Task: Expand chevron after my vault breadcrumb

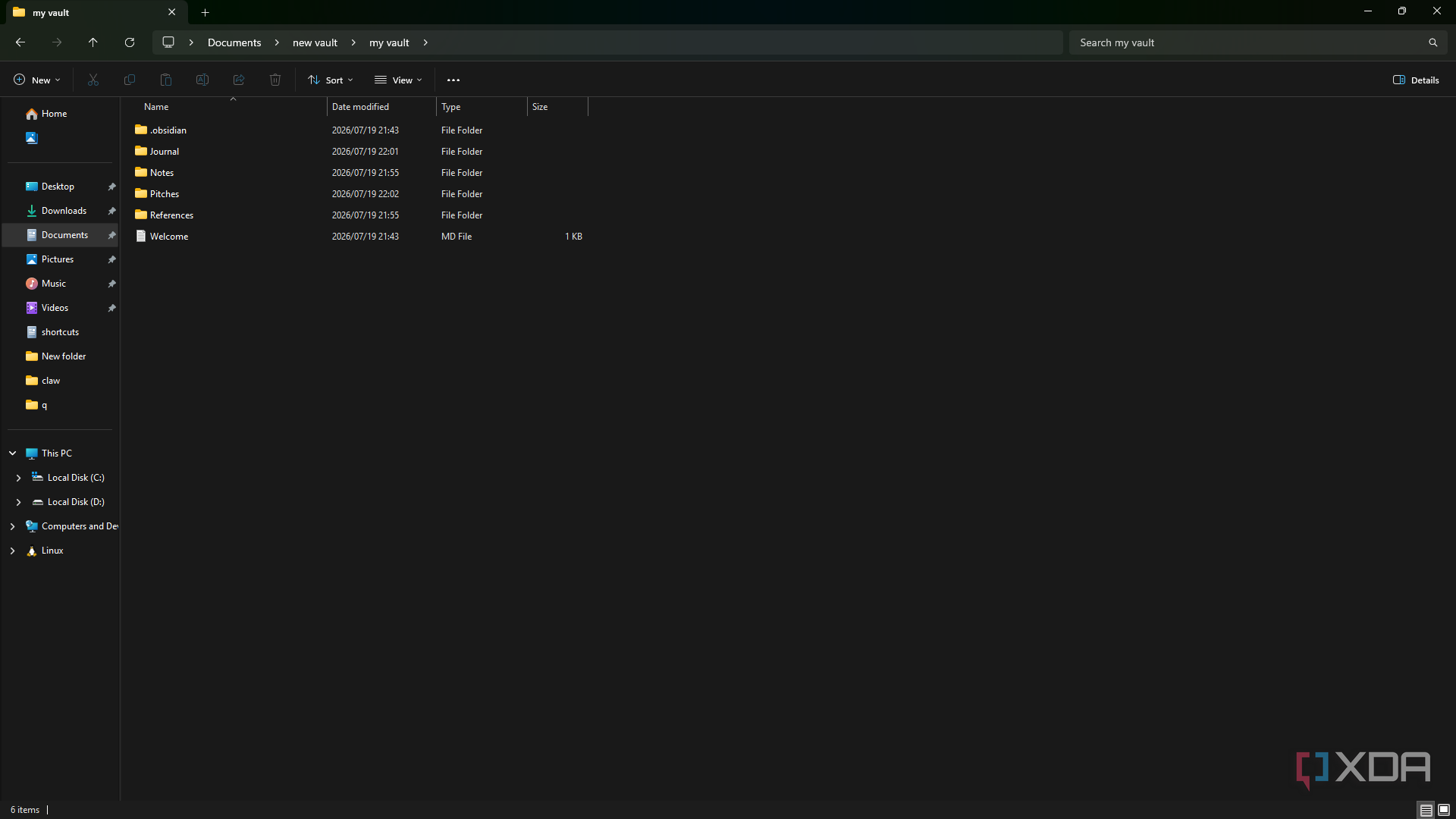Action: (x=425, y=42)
